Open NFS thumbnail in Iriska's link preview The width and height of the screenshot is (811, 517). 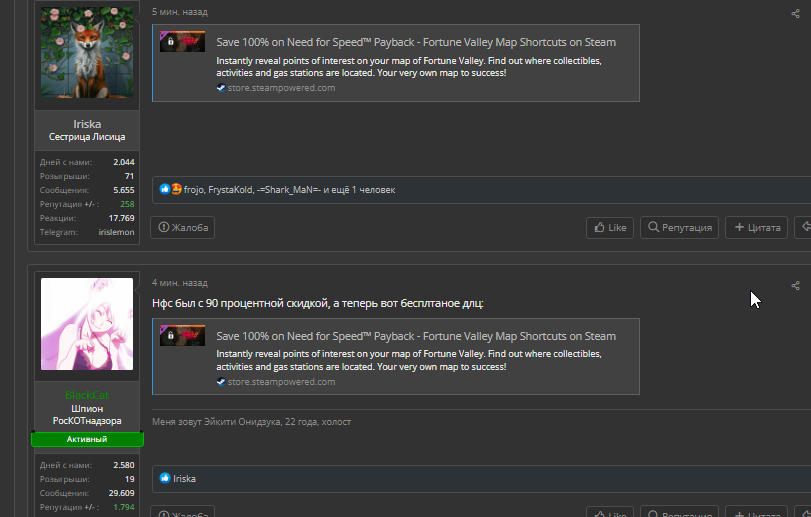click(x=182, y=42)
